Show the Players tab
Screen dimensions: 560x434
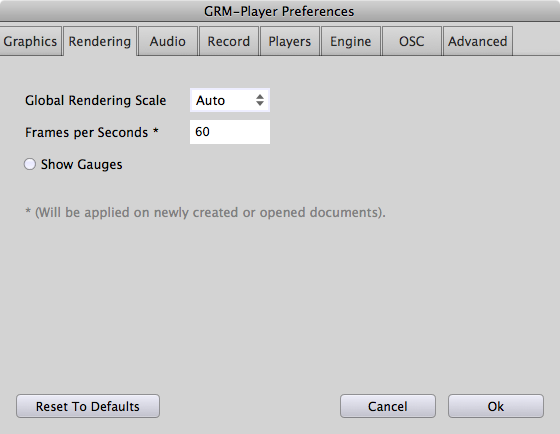pyautogui.click(x=290, y=41)
